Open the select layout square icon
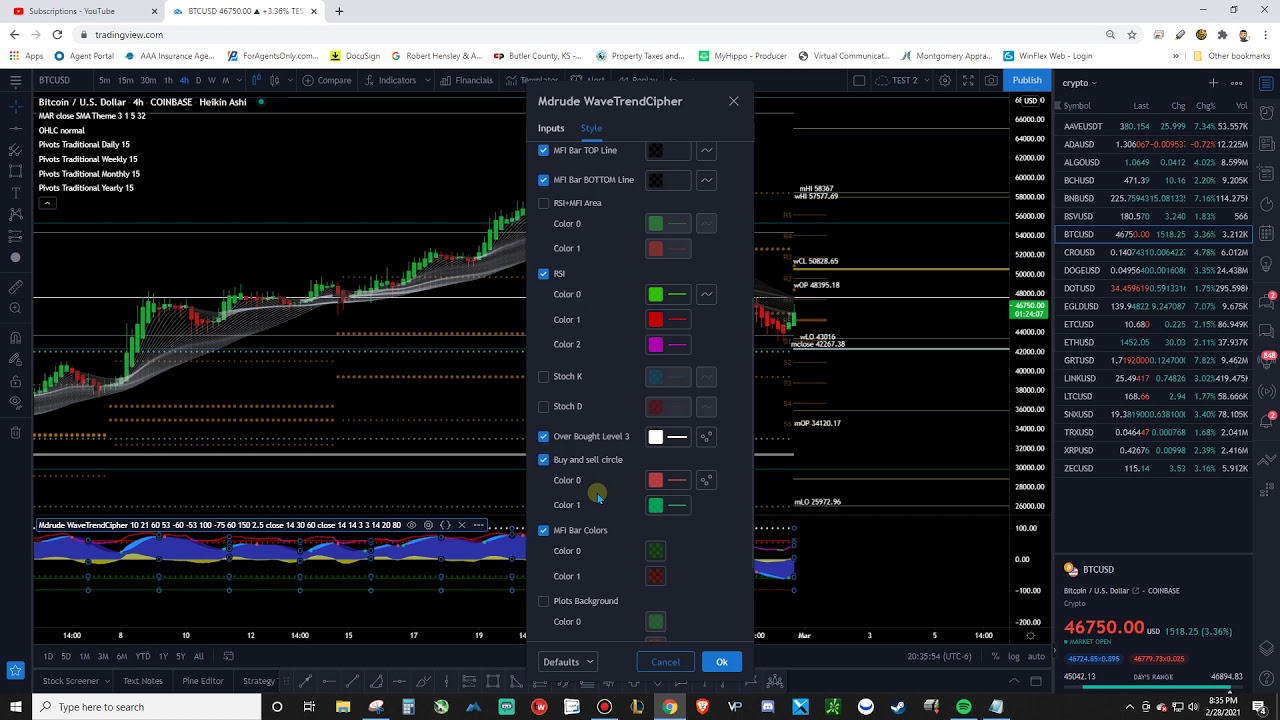The image size is (1280, 720). (859, 80)
